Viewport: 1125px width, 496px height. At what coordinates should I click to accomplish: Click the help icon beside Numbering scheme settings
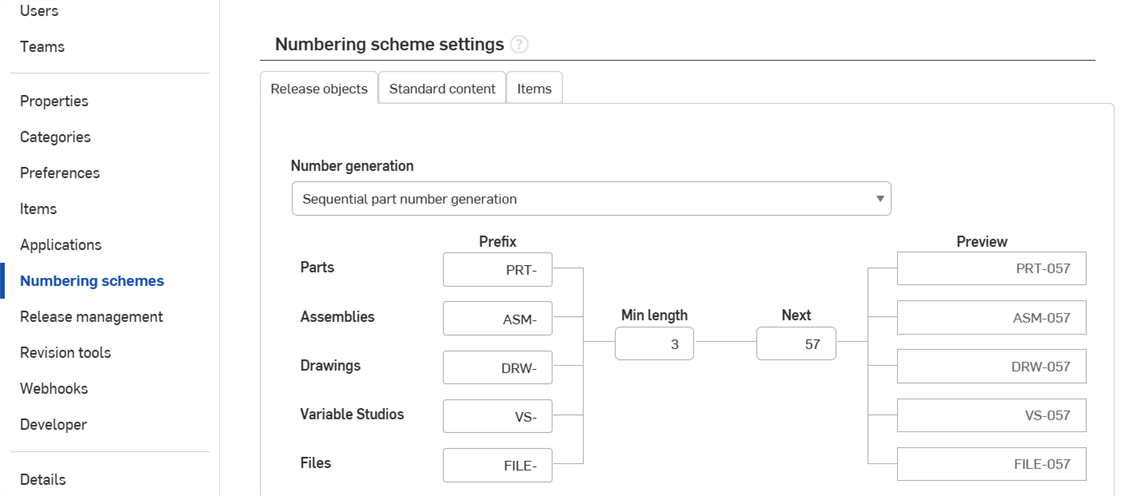pos(519,45)
